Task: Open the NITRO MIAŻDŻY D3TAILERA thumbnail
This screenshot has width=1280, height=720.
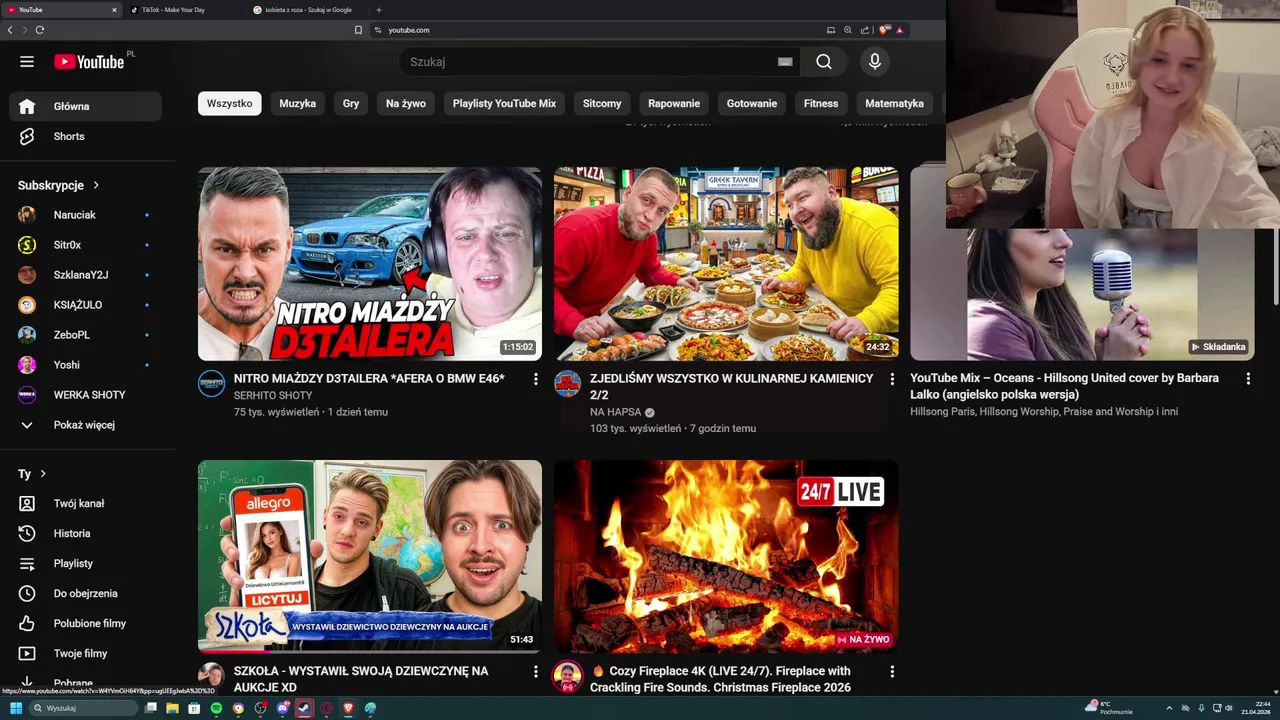Action: [x=370, y=264]
